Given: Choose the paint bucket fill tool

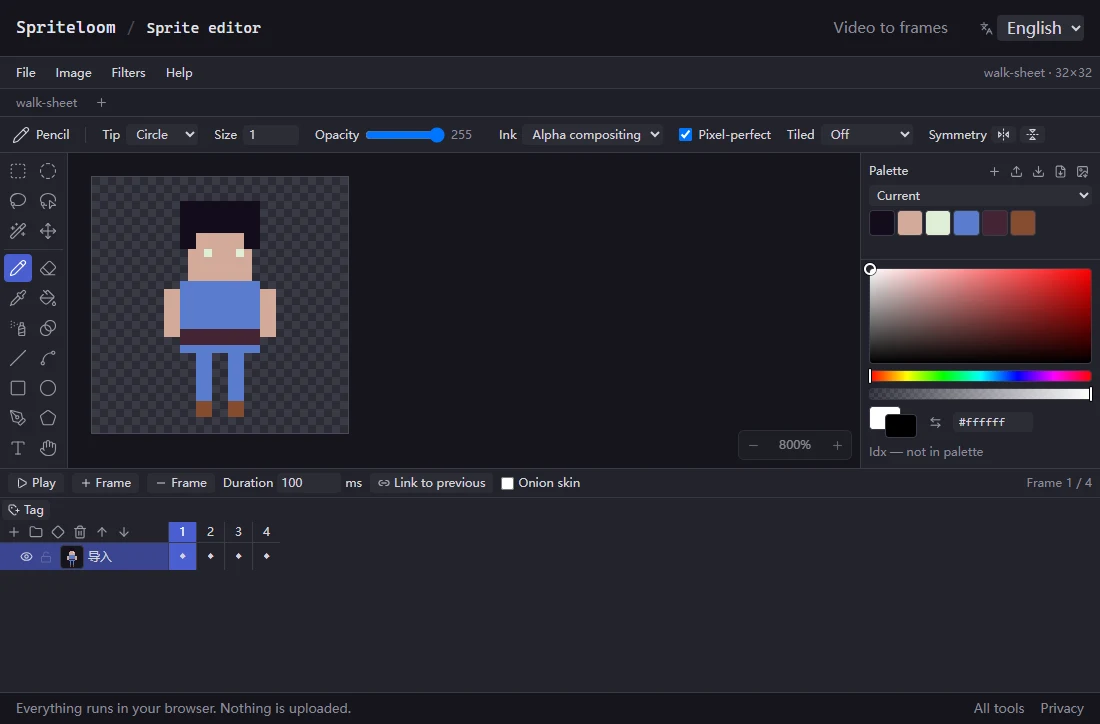Looking at the screenshot, I should (48, 298).
